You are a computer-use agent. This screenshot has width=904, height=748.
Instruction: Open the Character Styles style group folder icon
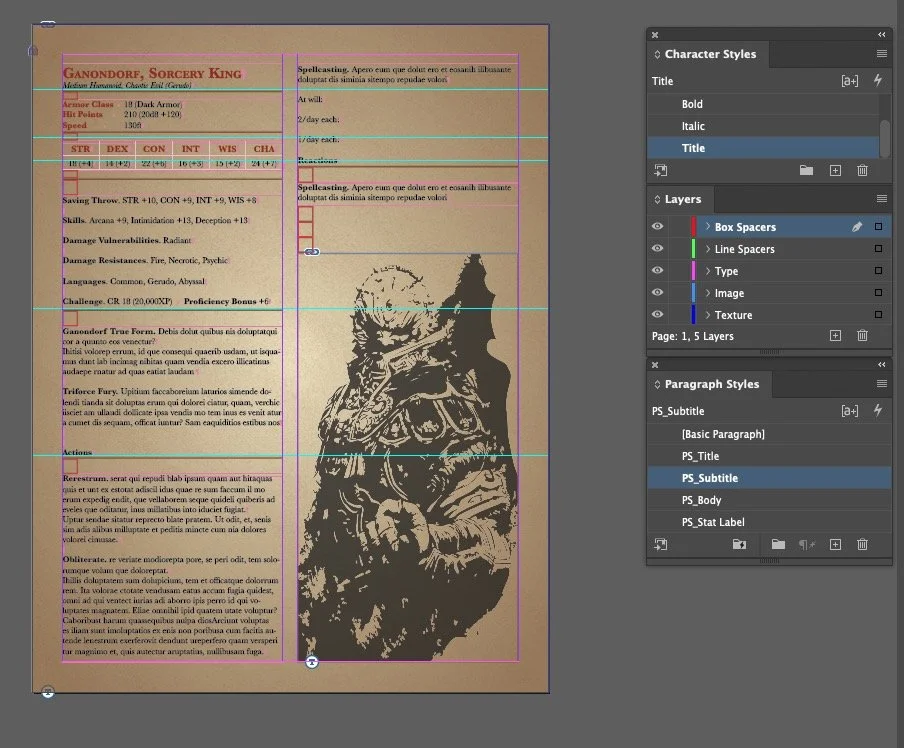pos(806,170)
